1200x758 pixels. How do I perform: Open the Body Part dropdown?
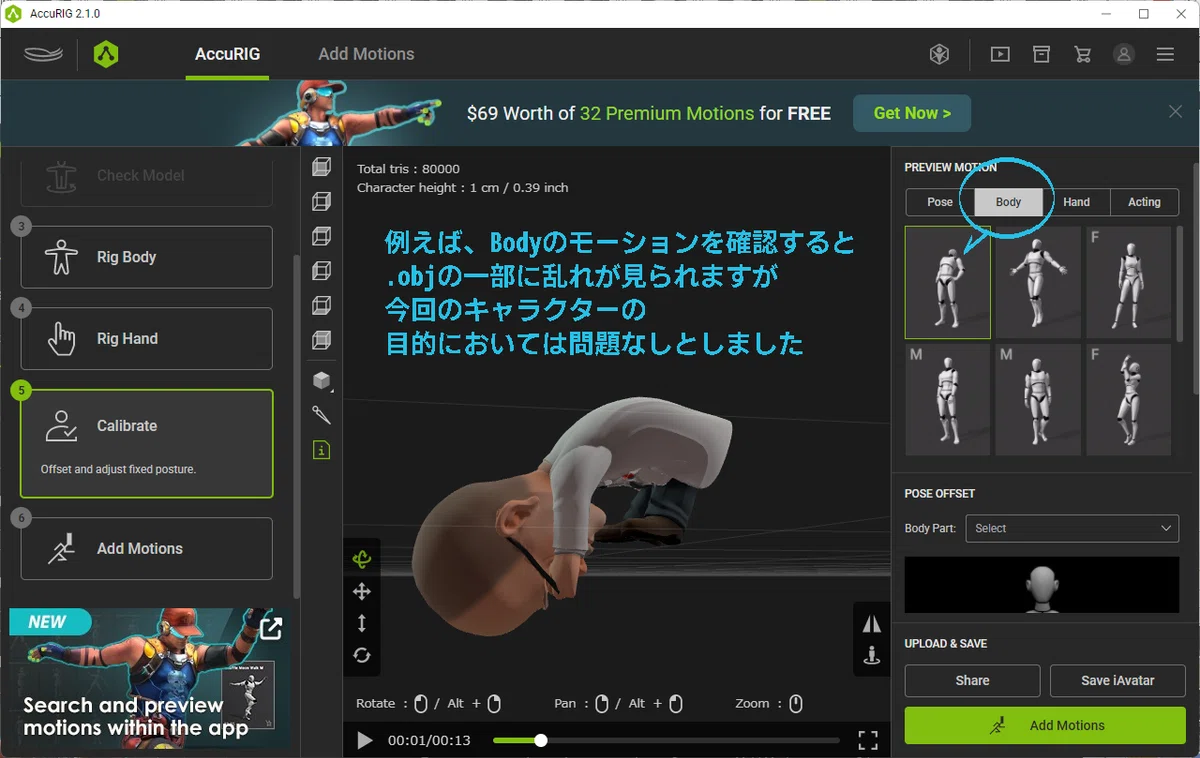(x=1072, y=528)
